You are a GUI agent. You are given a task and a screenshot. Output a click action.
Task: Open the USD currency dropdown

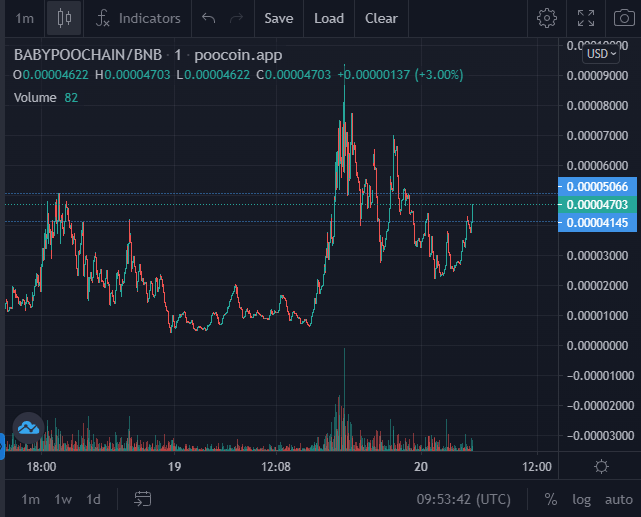[x=601, y=54]
